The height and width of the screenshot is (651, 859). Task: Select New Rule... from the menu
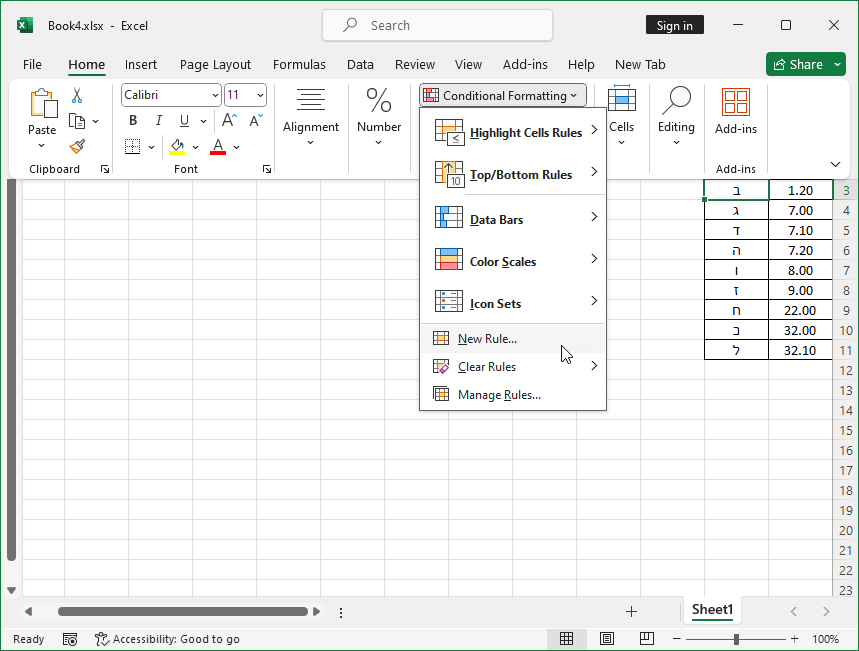click(x=487, y=339)
